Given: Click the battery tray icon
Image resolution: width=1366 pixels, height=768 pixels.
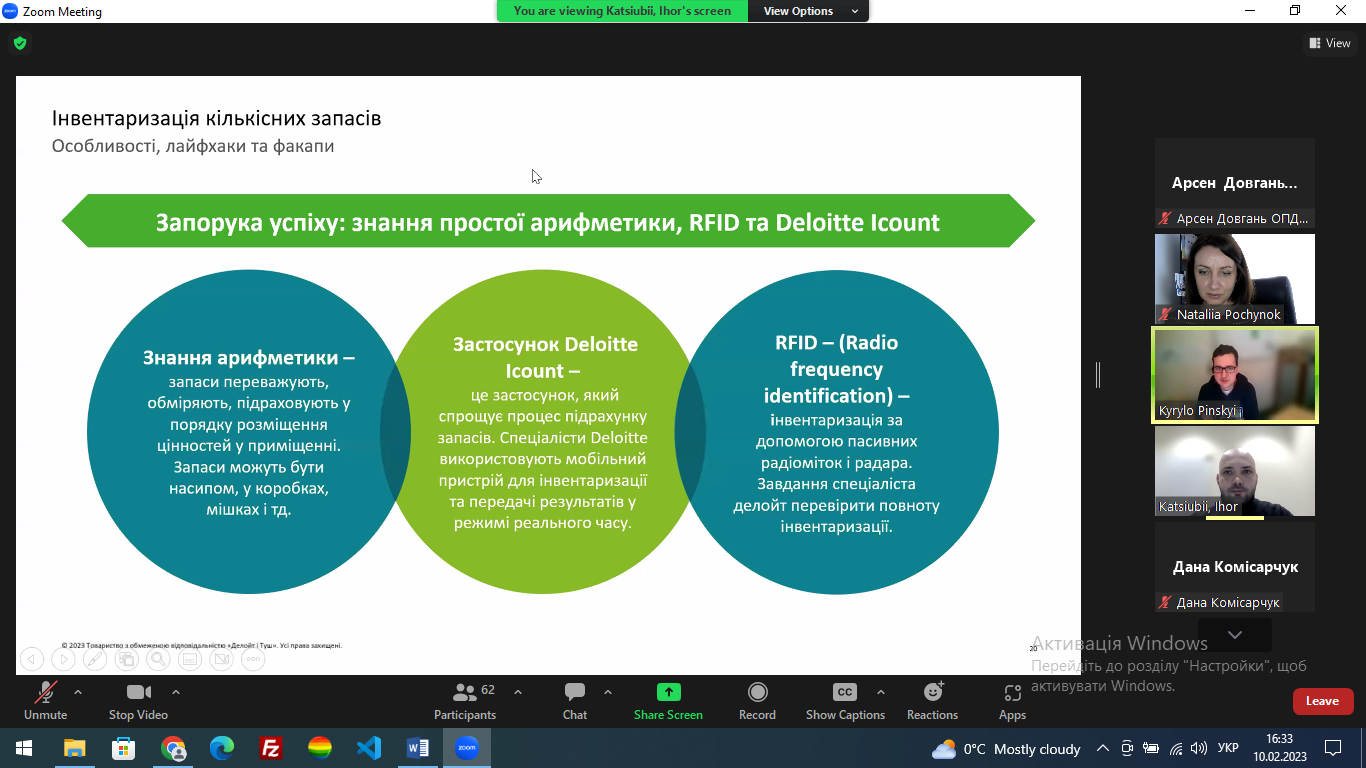Looking at the screenshot, I should (1151, 748).
